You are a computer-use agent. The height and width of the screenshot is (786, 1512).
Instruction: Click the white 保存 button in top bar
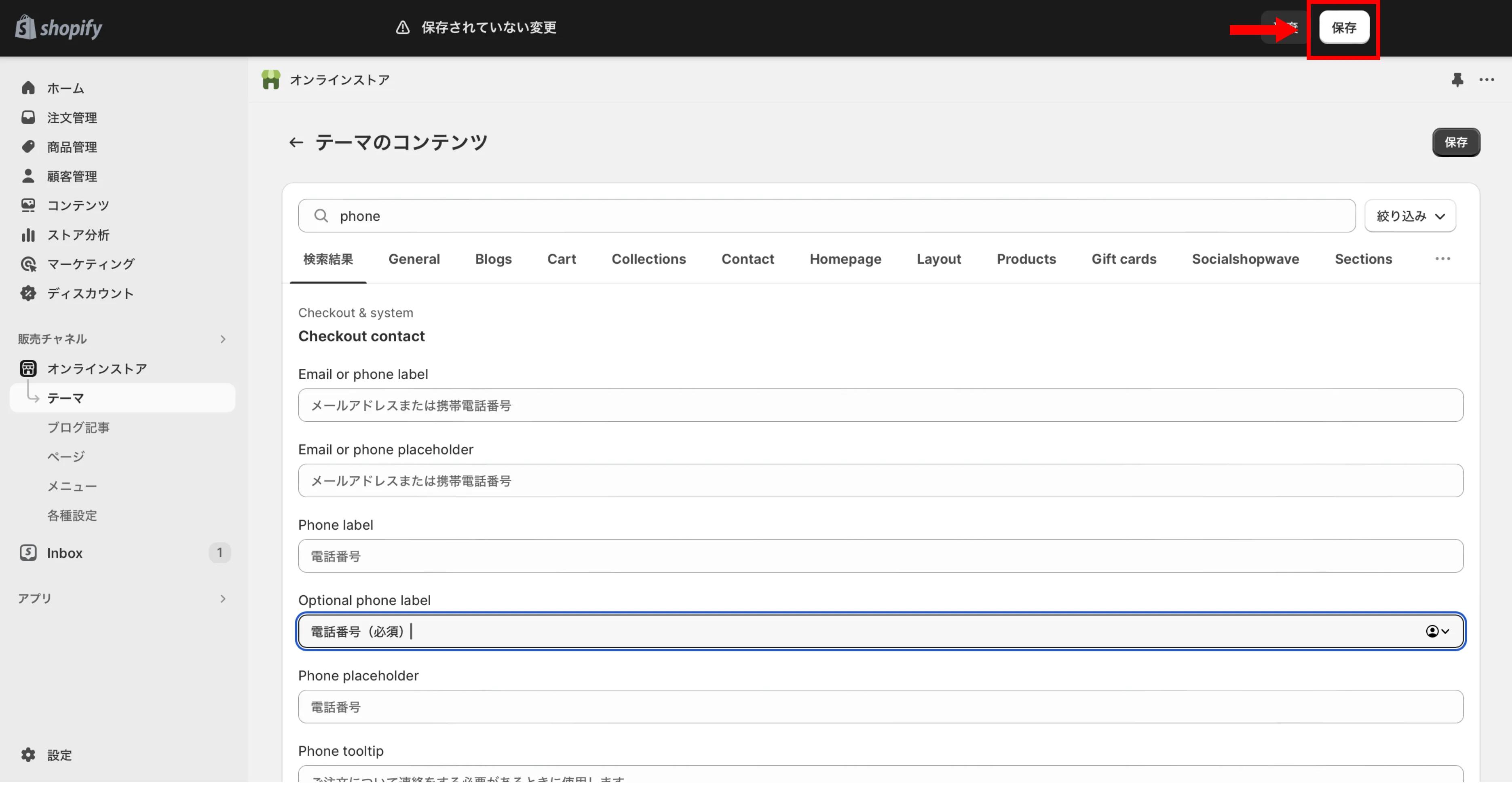(x=1343, y=27)
